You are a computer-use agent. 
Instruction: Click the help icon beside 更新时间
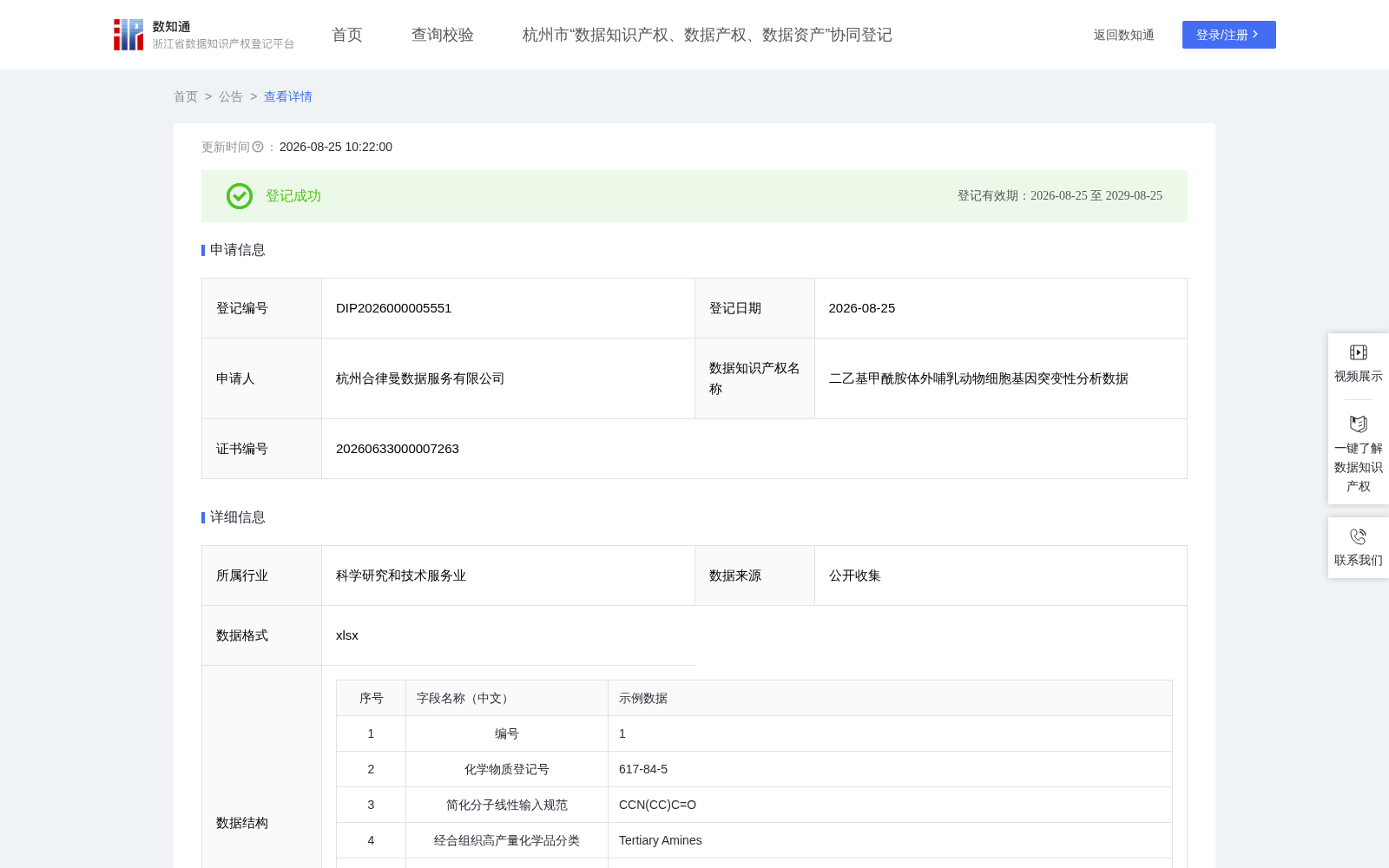pos(258,147)
